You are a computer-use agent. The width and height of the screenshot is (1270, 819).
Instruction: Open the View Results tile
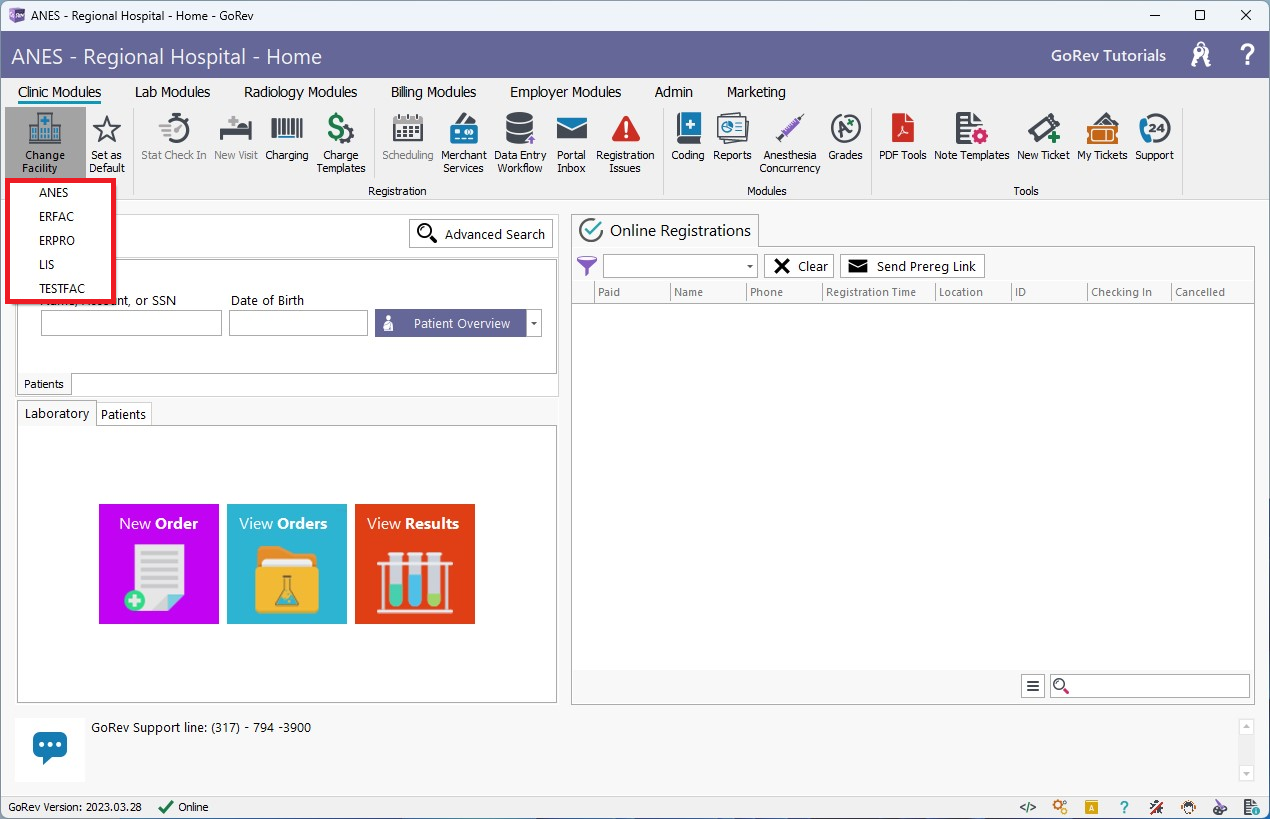tap(415, 564)
